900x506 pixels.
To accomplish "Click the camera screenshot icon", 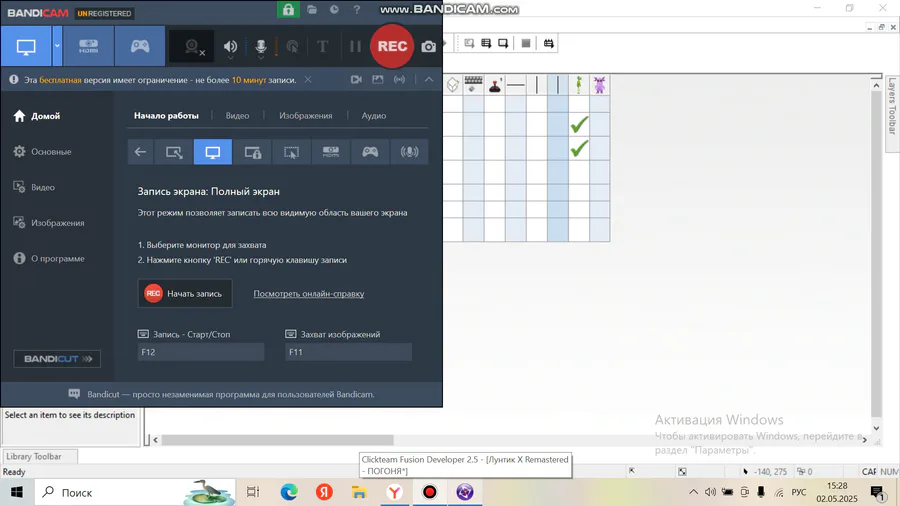I will [428, 47].
